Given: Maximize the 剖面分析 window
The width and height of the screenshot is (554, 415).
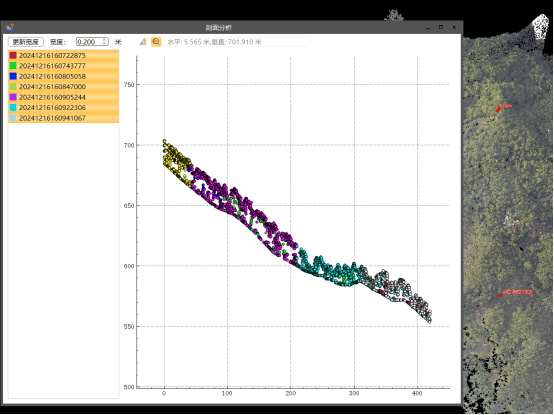Looking at the screenshot, I should coord(441,27).
